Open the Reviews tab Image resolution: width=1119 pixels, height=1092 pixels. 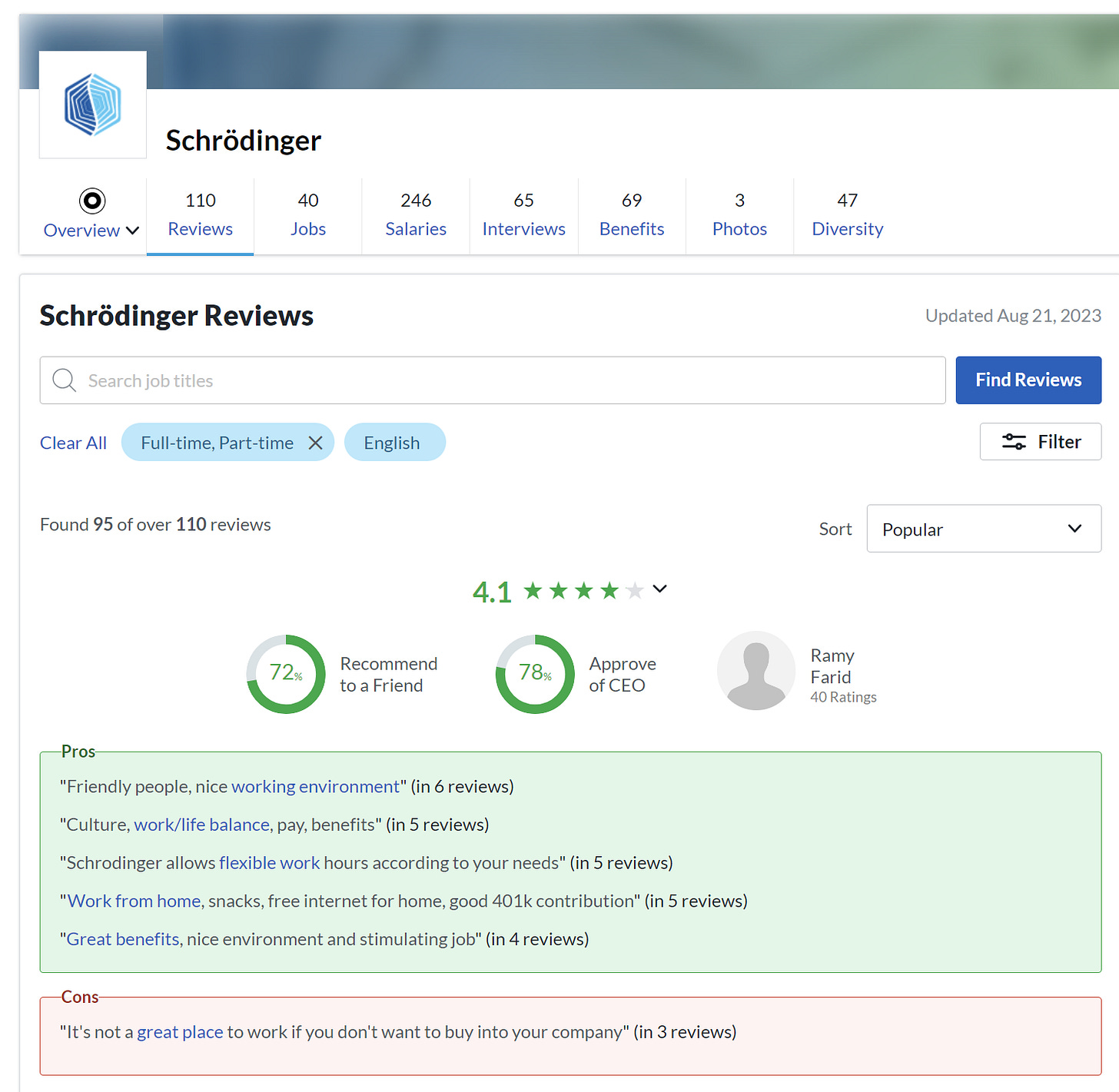pos(200,215)
